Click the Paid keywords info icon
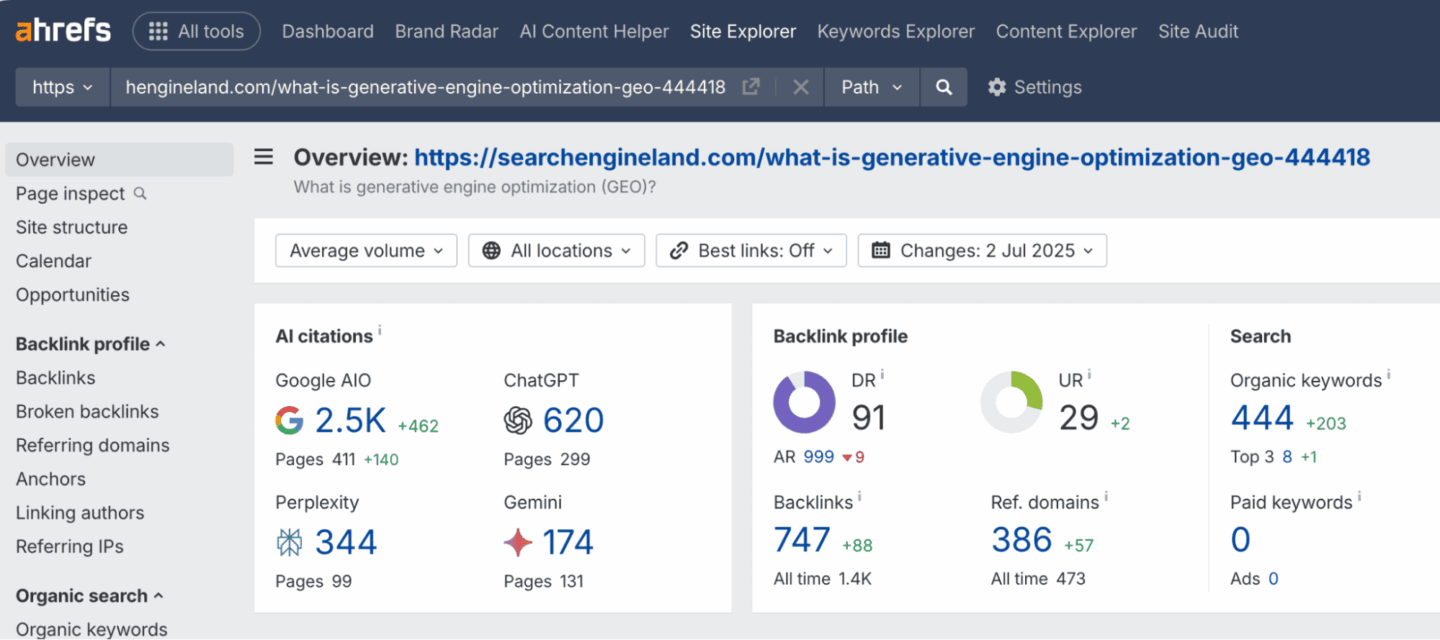Screen dimensions: 1440x640 click(1360, 497)
